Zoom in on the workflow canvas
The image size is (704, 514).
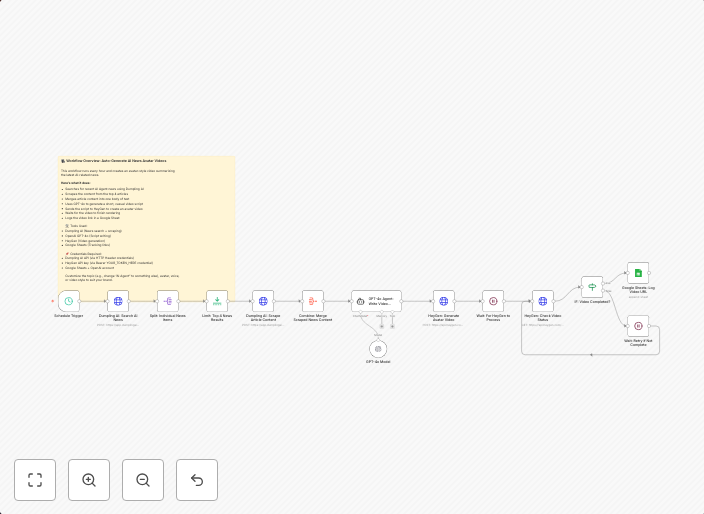pos(89,480)
